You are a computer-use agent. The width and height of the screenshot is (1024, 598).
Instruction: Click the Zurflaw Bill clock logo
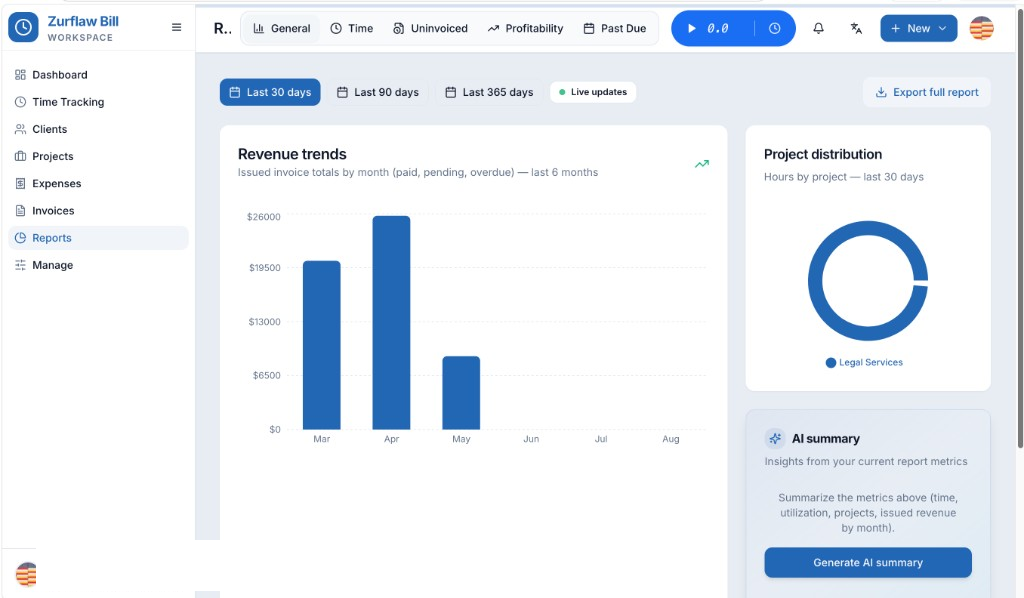(x=23, y=27)
